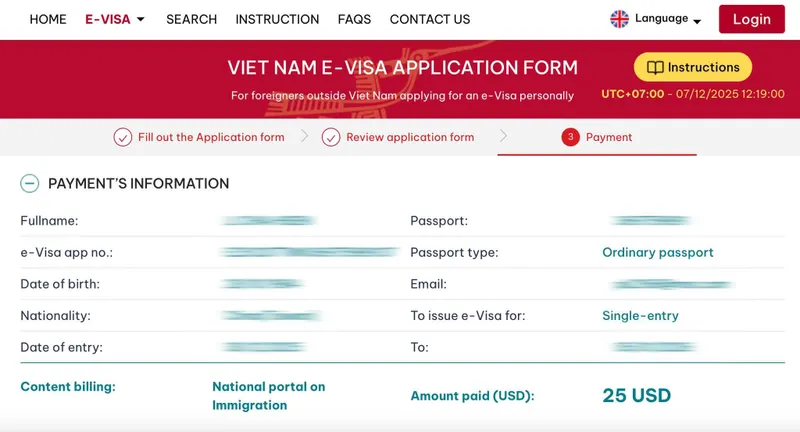Go to the HOME menu item
Screen dimensions: 800x432
click(x=48, y=19)
